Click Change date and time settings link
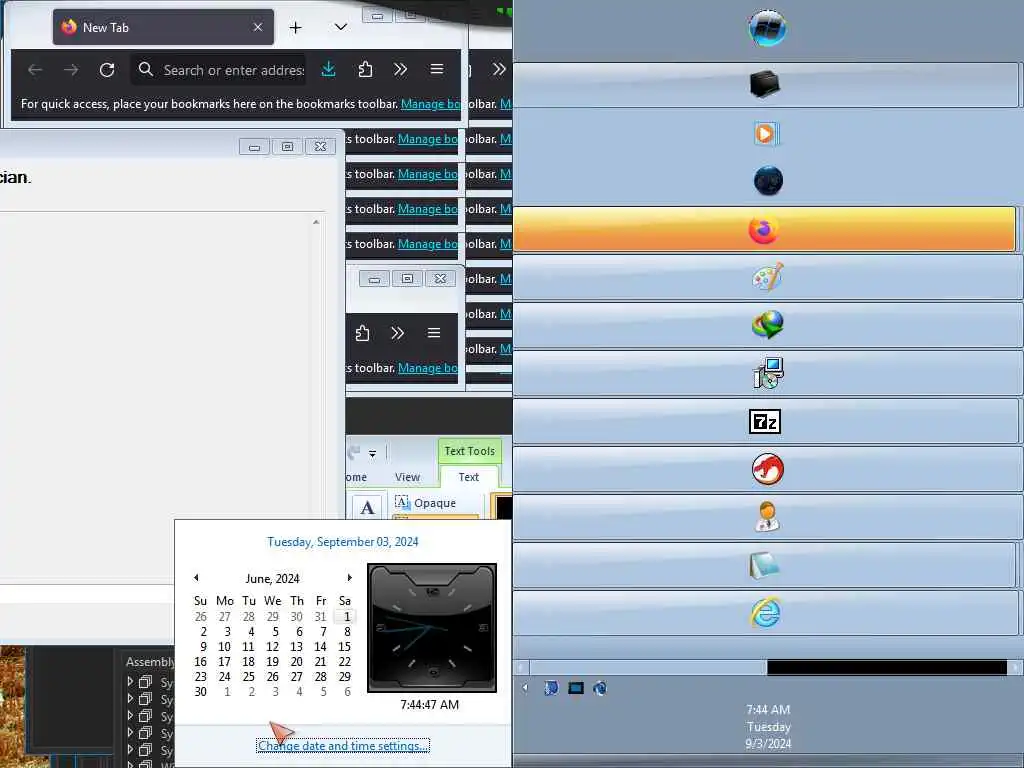The height and width of the screenshot is (768, 1024). 343,746
